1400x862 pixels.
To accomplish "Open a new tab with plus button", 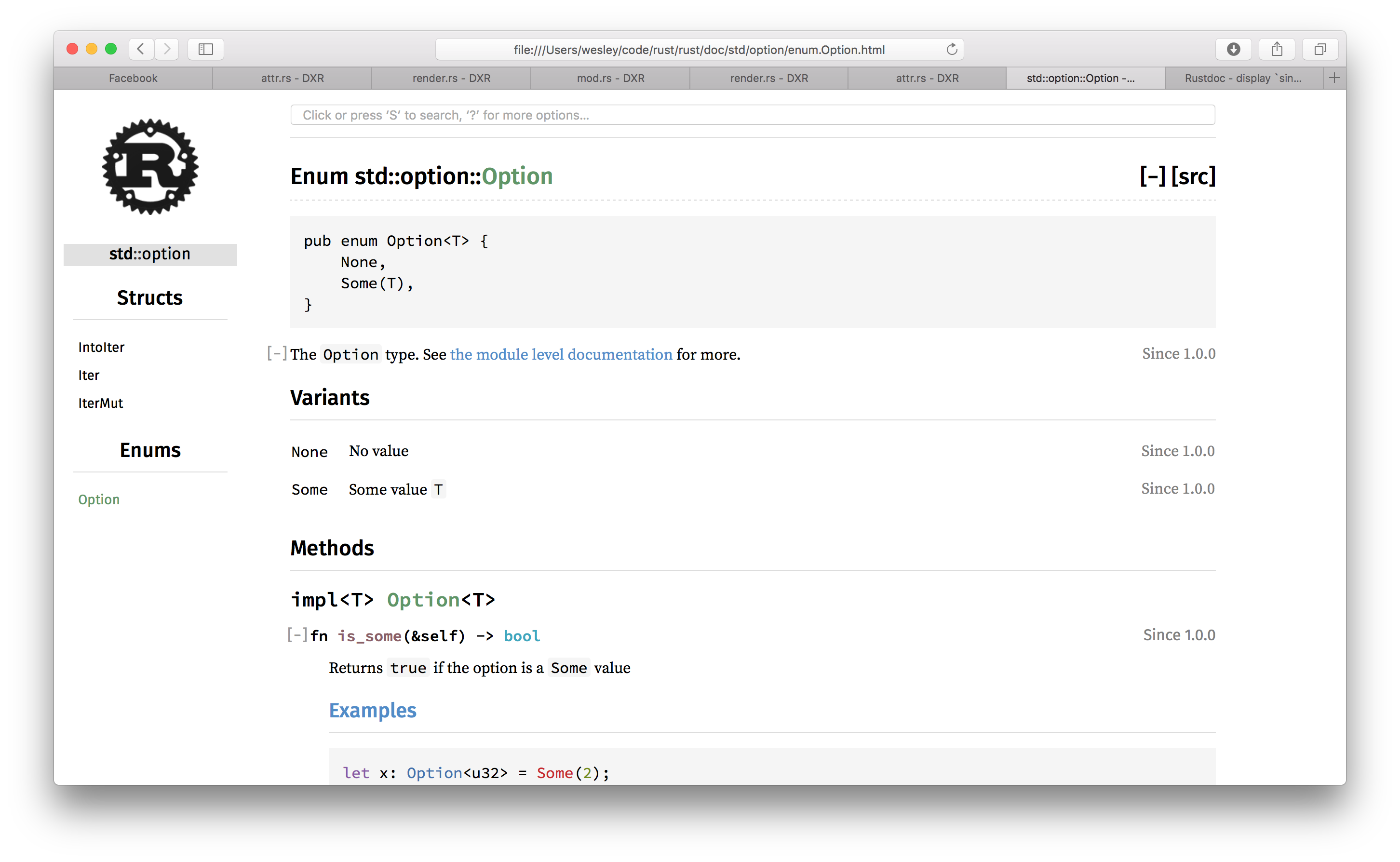I will [x=1334, y=78].
